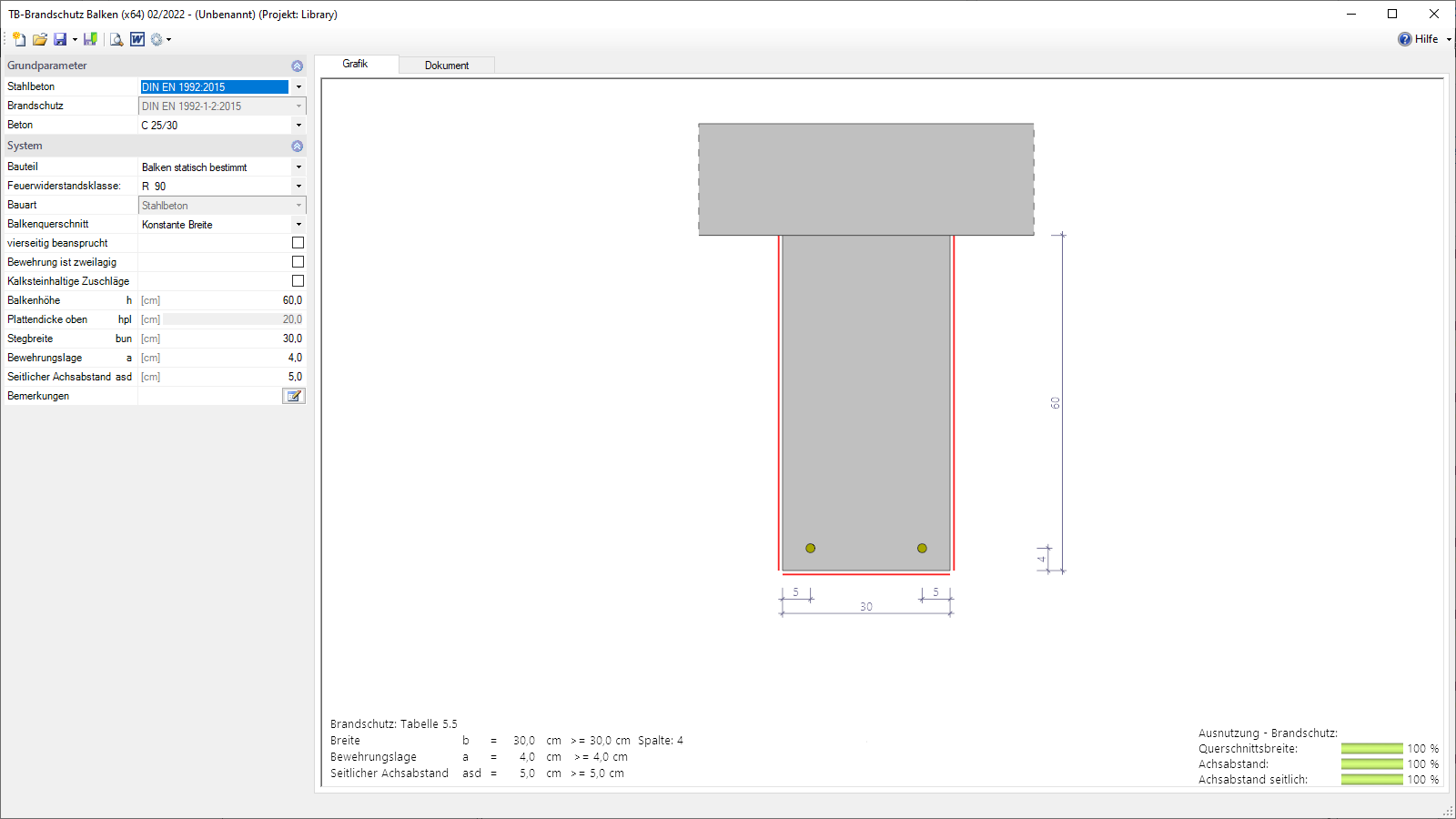Click the Querschnittsbreite utilization bar
The image size is (1456, 819).
tap(1371, 749)
